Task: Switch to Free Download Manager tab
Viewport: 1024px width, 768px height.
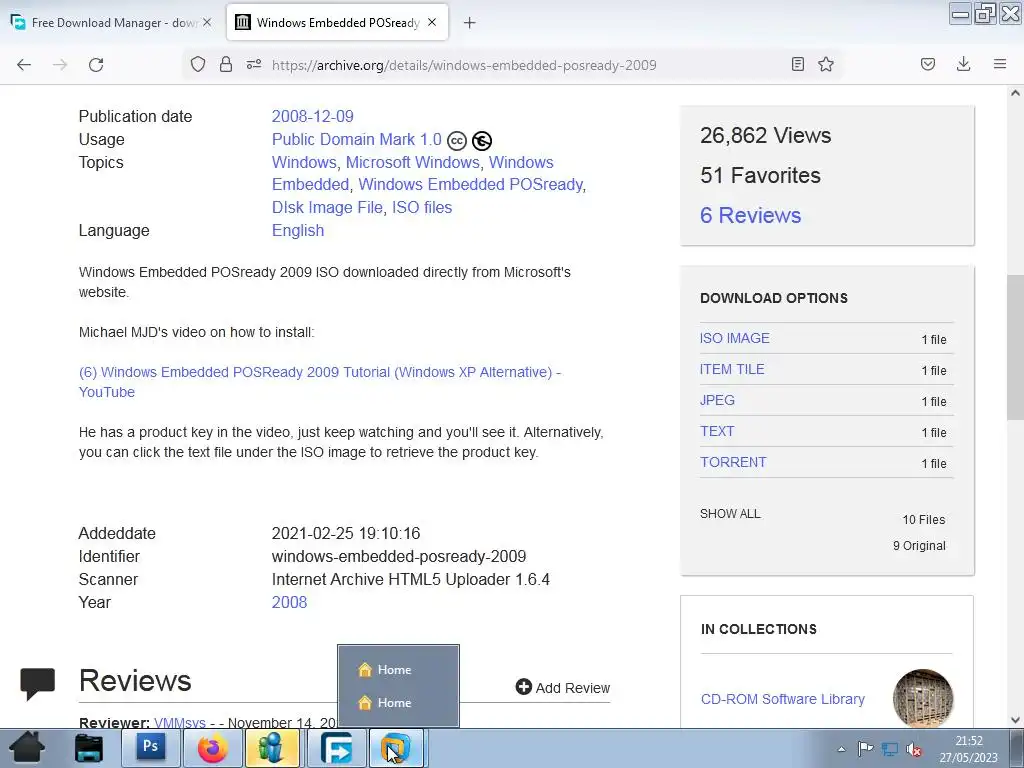Action: [112, 23]
